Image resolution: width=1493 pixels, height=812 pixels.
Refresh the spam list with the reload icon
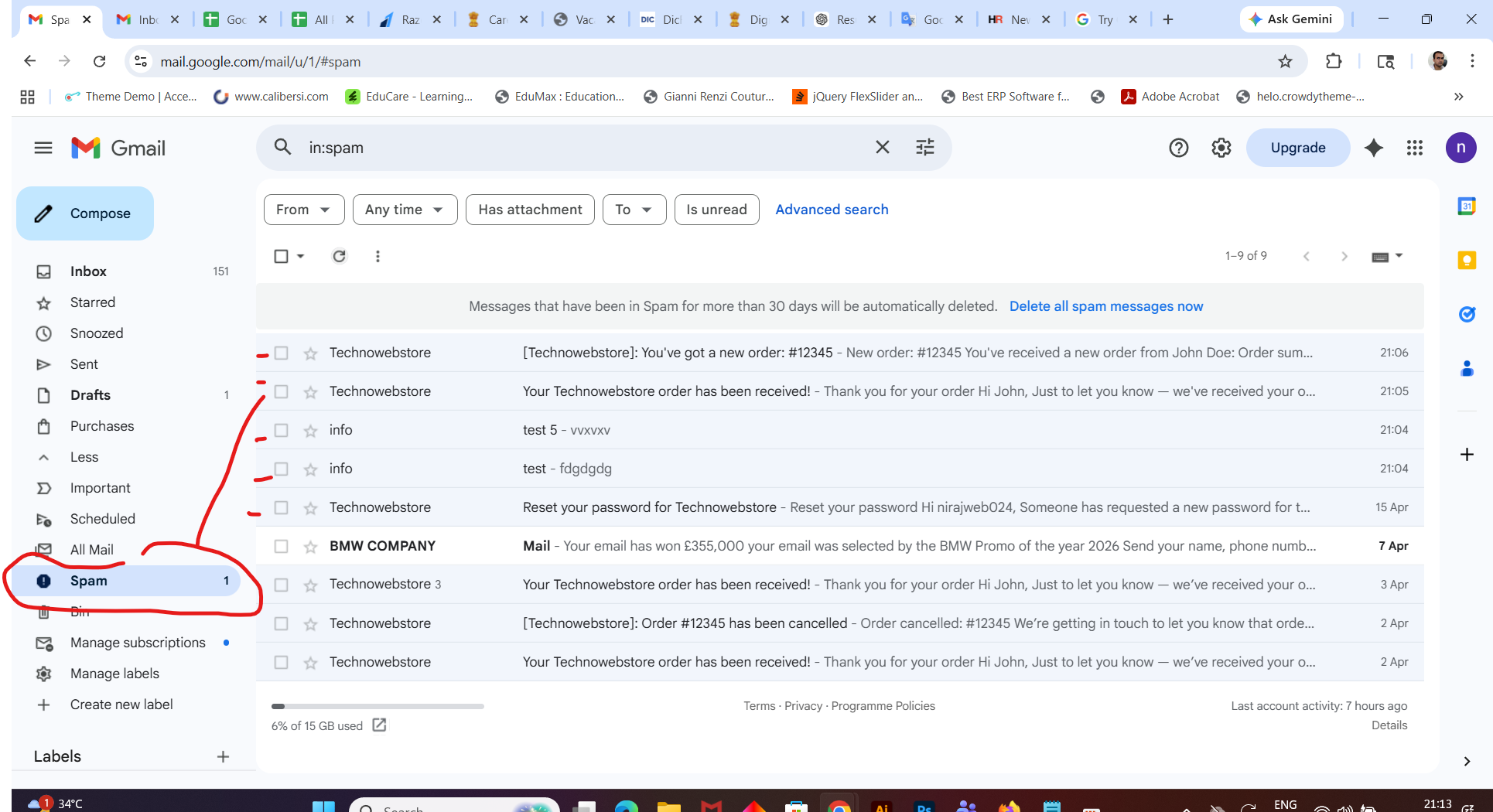(339, 256)
